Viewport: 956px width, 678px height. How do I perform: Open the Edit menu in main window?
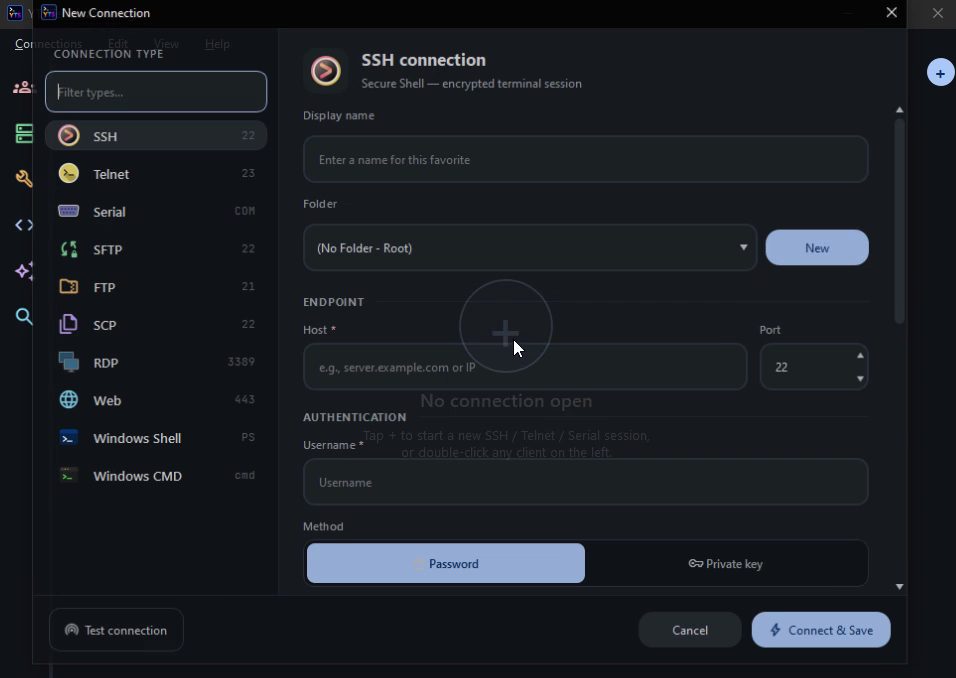pos(118,44)
